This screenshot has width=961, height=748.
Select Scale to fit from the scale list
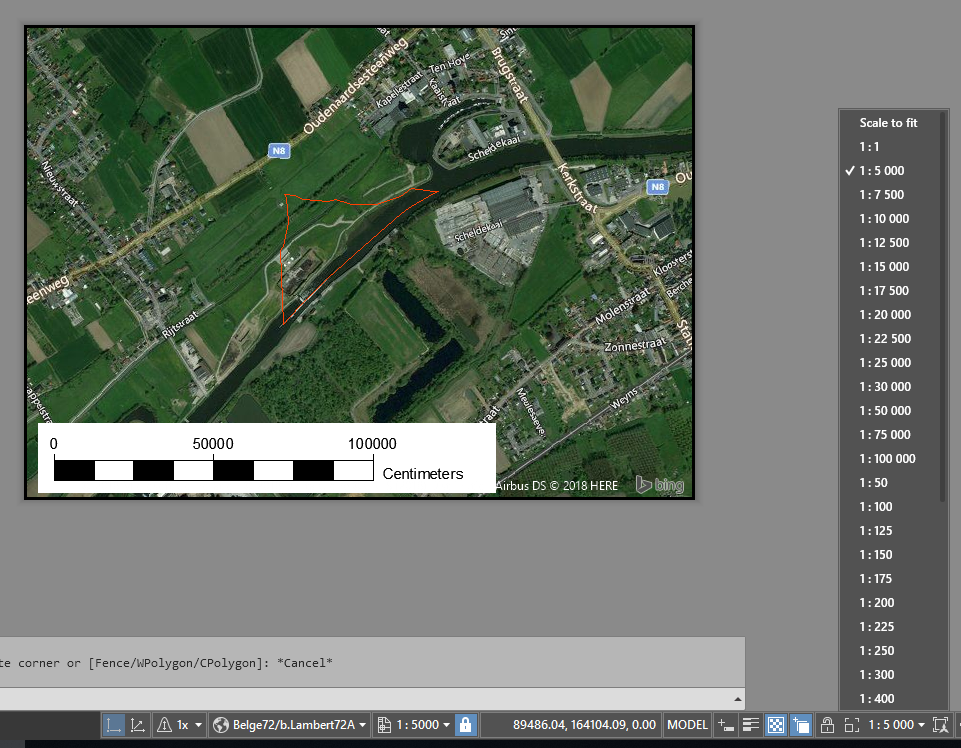click(888, 122)
